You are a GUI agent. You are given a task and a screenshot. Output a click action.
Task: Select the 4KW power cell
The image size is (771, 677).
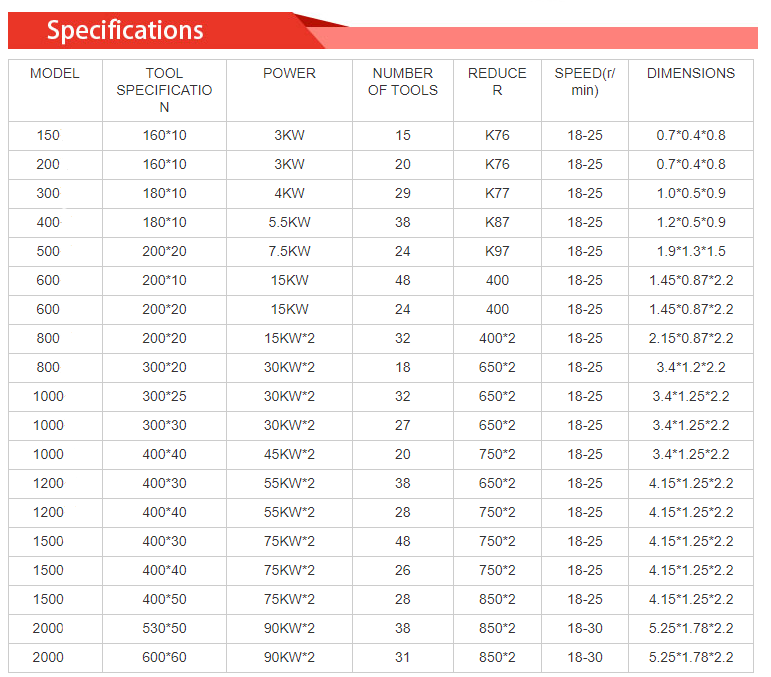click(x=289, y=193)
